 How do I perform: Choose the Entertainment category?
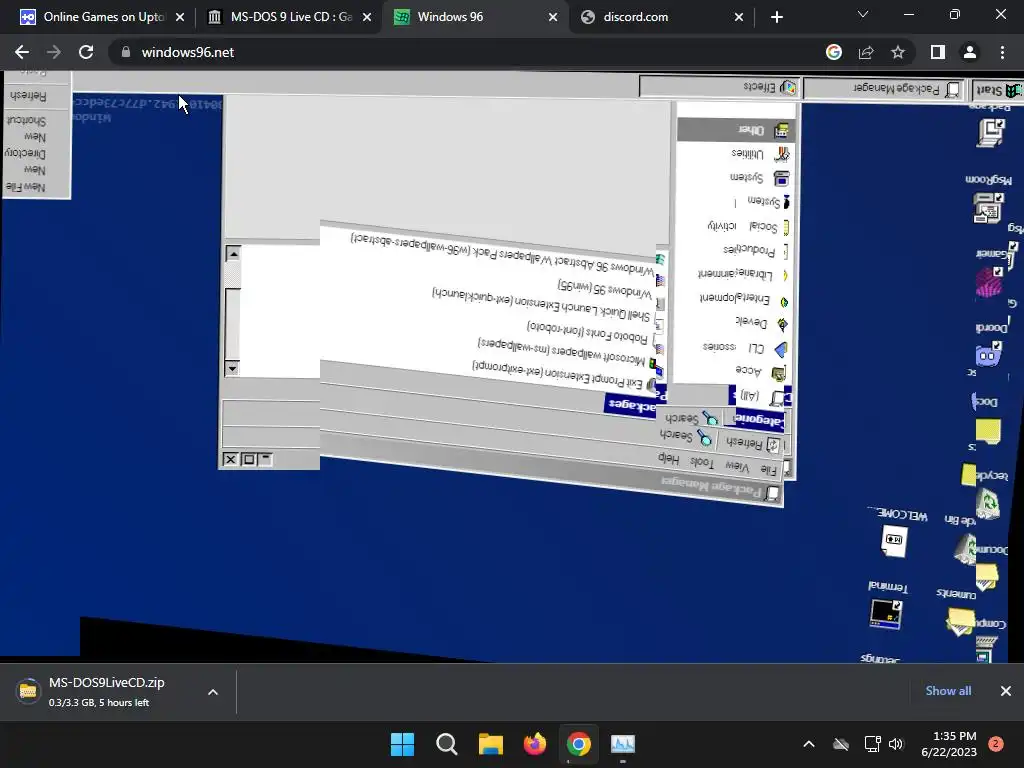[x=743, y=299]
